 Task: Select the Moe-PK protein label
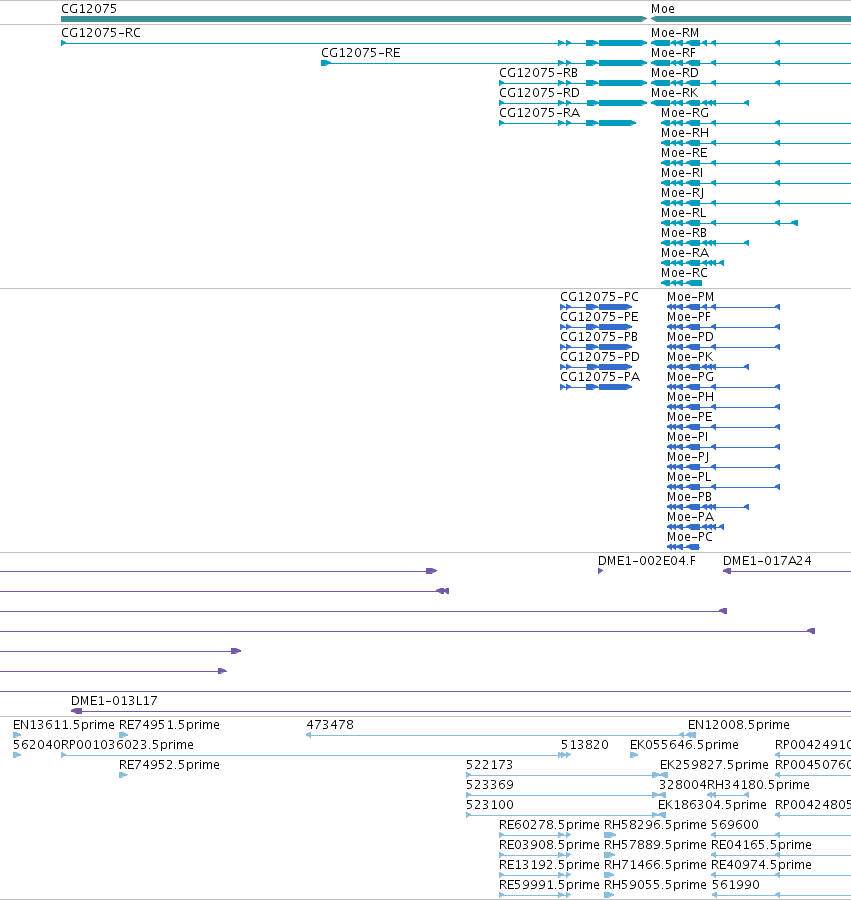[x=690, y=357]
